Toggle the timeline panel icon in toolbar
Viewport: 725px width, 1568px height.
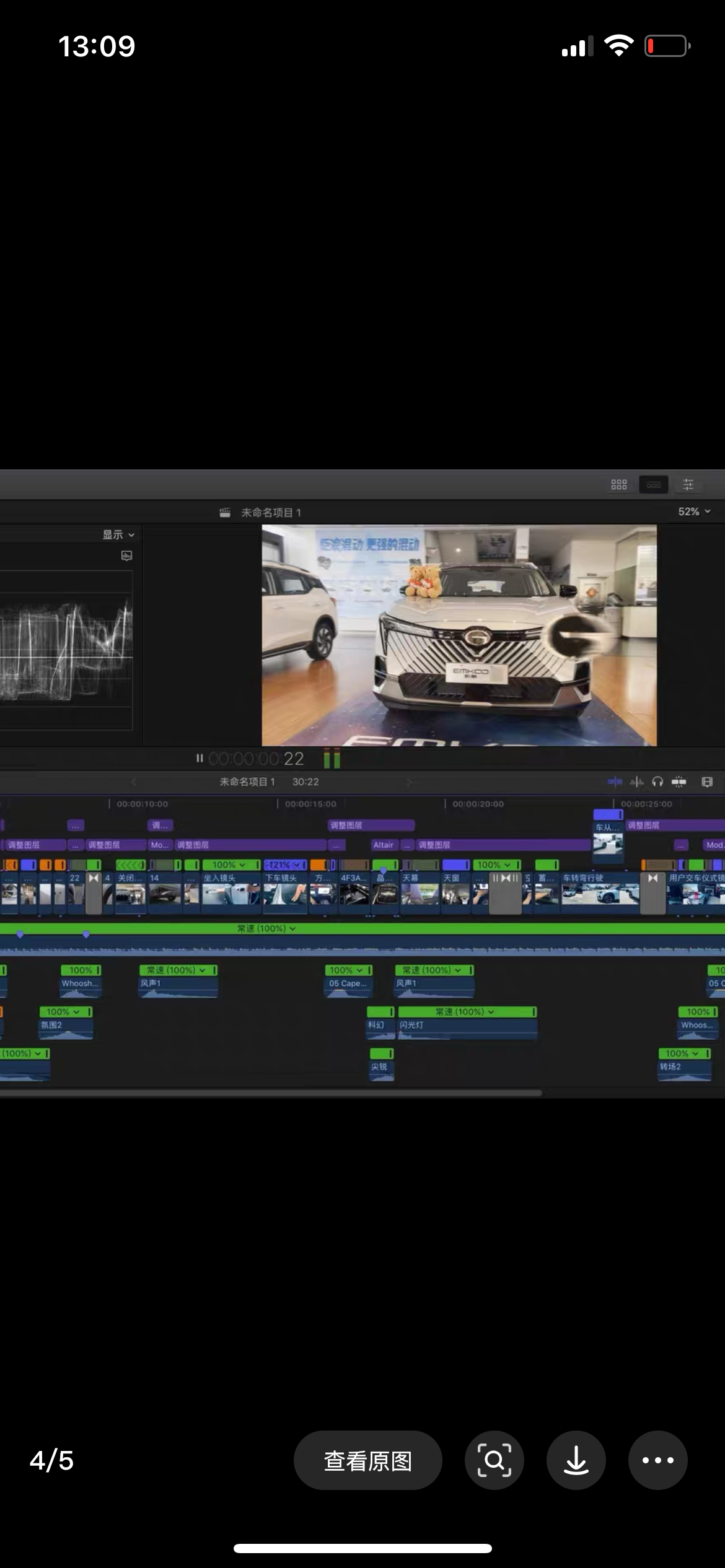[x=654, y=485]
